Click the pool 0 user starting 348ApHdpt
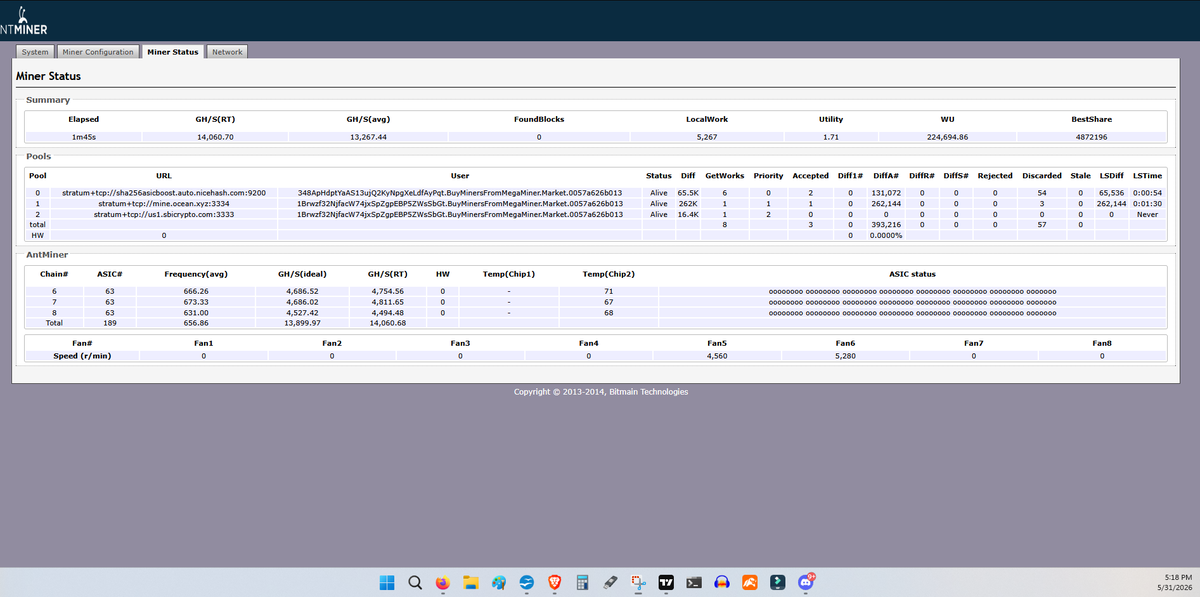Viewport: 1200px width, 597px height. pyautogui.click(x=460, y=192)
